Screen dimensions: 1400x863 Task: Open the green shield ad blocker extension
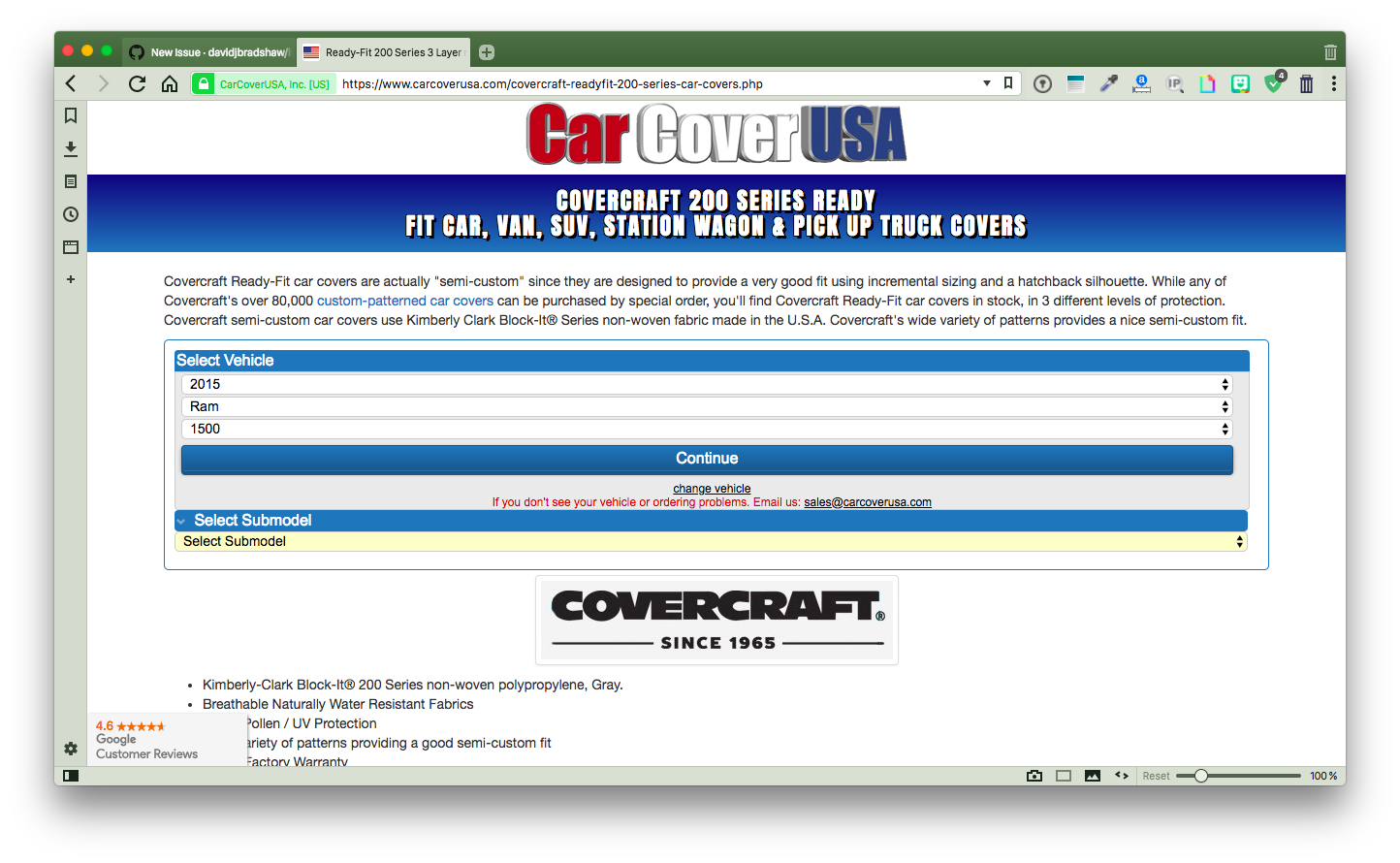point(1274,83)
